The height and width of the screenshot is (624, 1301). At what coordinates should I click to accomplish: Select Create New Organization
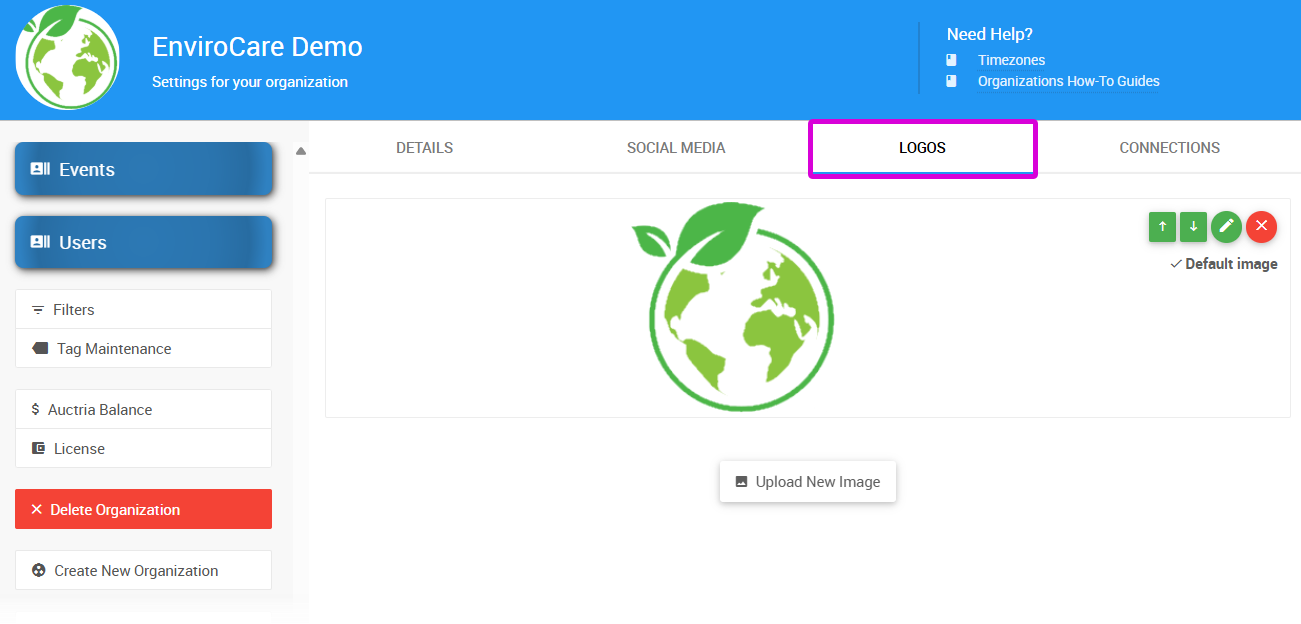(x=143, y=570)
